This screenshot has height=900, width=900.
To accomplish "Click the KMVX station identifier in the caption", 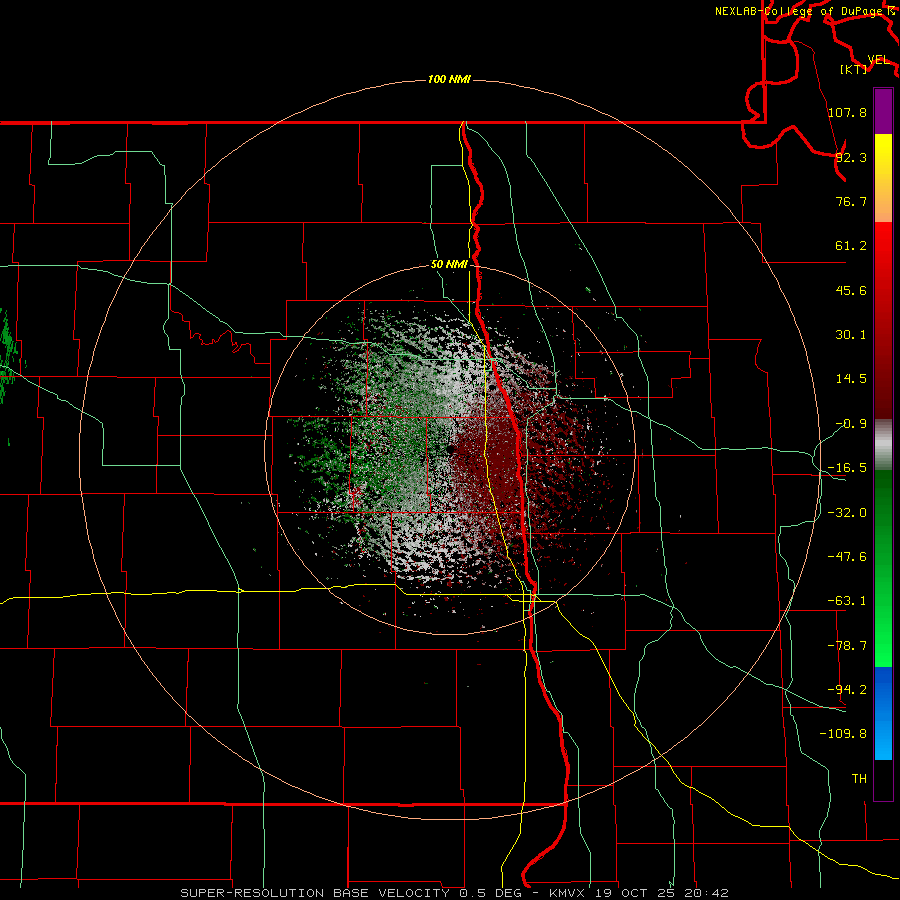I will coord(567,893).
